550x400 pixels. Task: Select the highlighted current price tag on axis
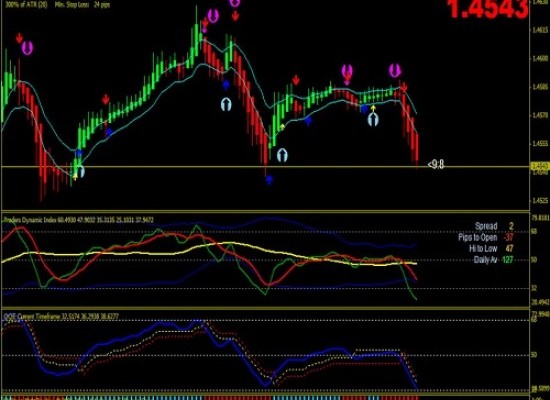click(539, 166)
